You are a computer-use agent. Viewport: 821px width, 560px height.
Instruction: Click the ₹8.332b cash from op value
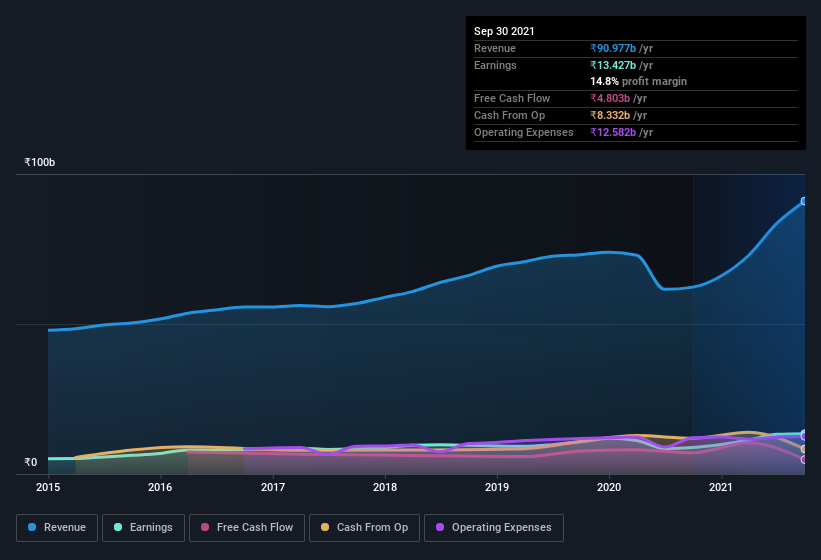[x=610, y=115]
